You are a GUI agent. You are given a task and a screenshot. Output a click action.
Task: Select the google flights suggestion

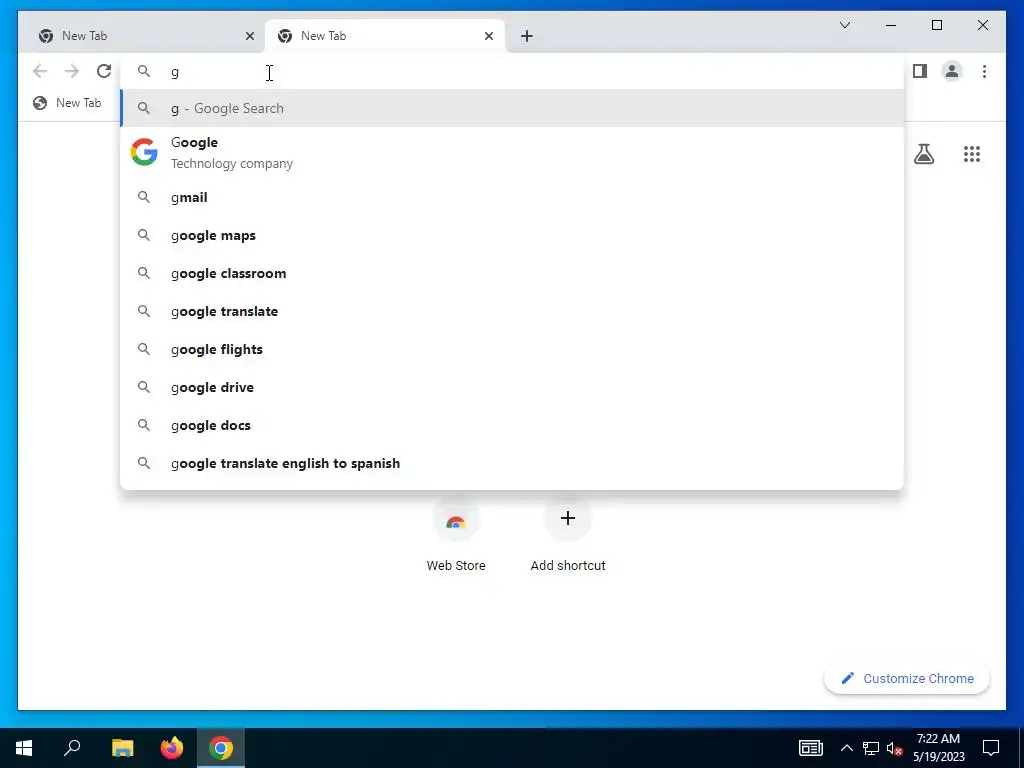(512, 349)
